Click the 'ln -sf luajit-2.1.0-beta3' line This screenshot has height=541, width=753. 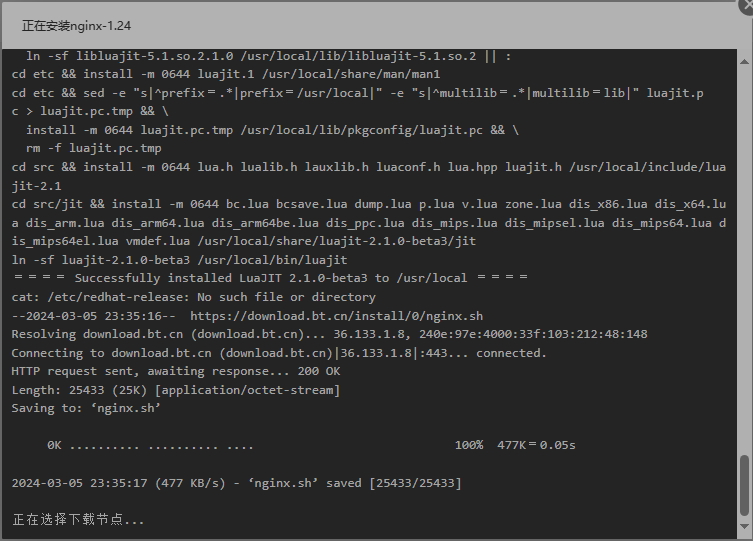pos(179,260)
